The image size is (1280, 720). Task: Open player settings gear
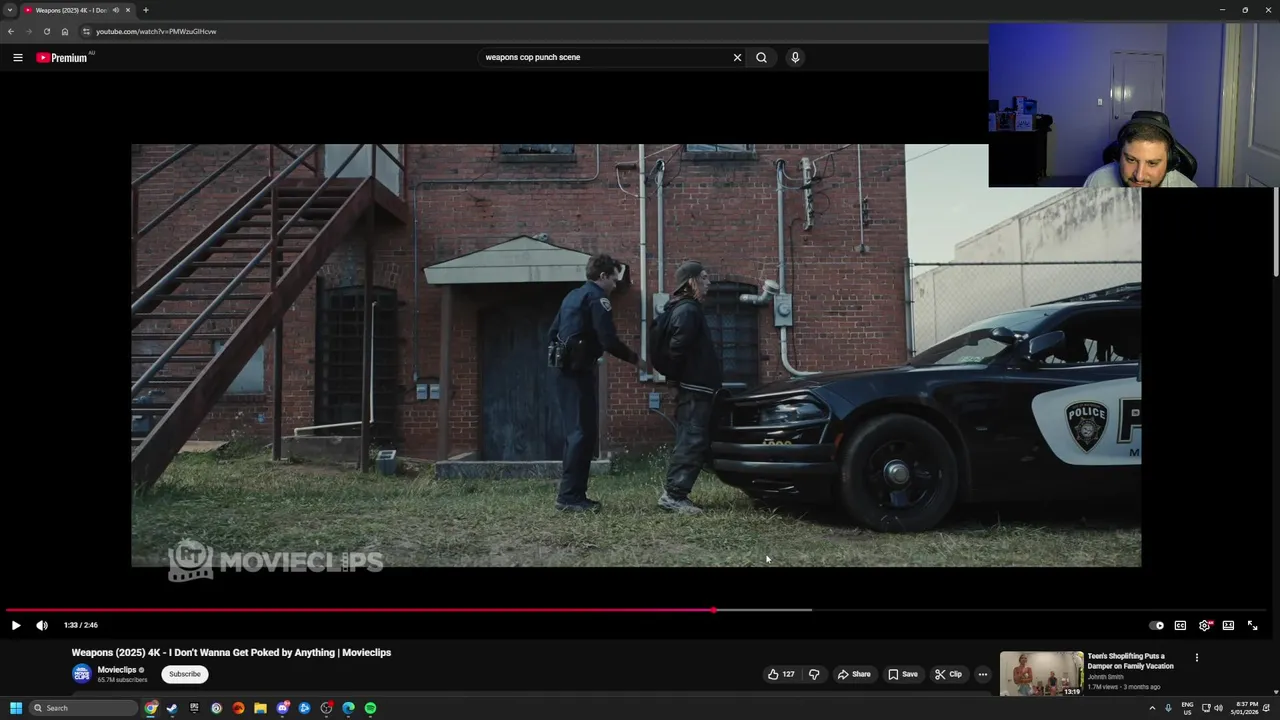[x=1204, y=625]
